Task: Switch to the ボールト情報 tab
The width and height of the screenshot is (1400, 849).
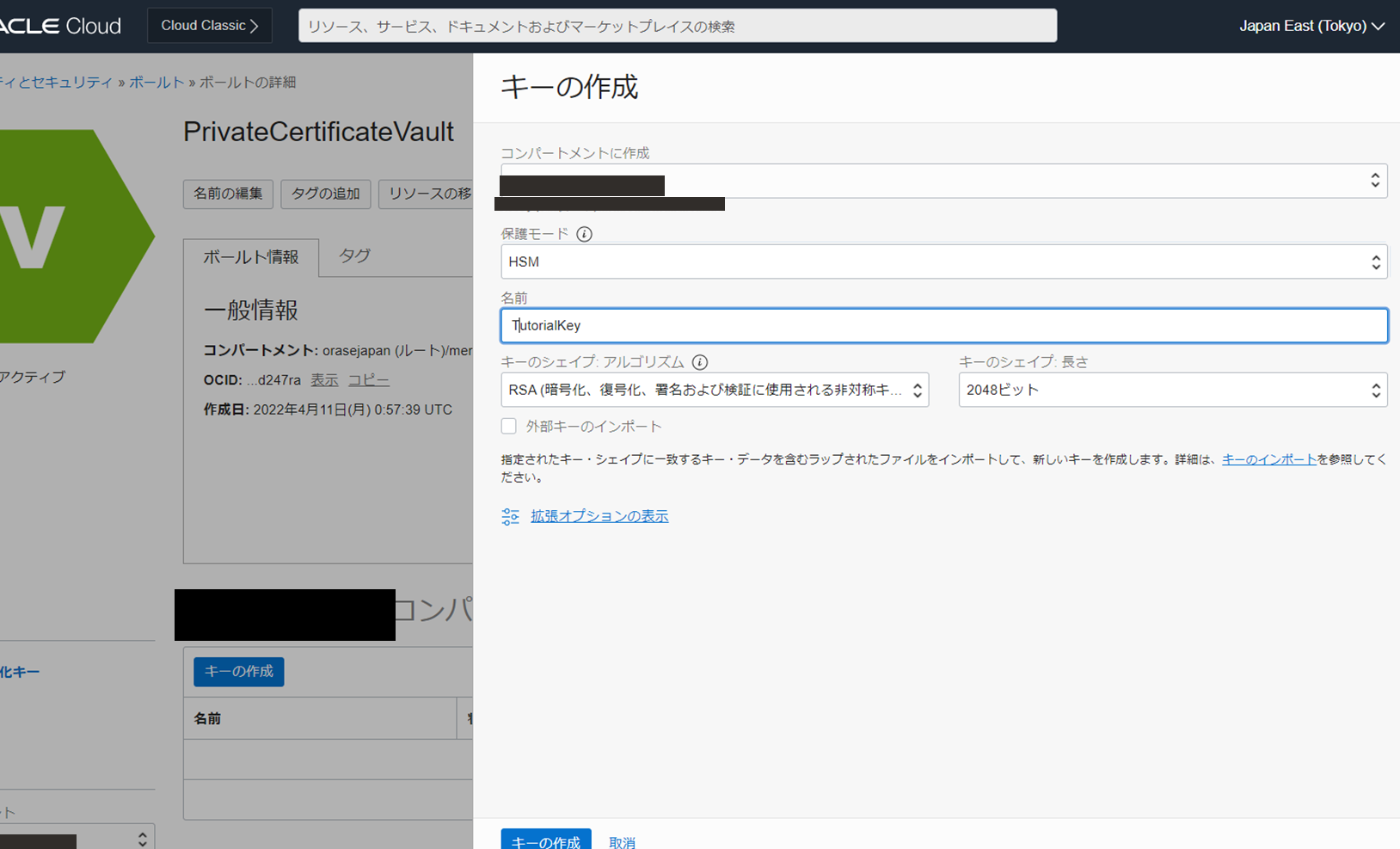Action: point(250,257)
